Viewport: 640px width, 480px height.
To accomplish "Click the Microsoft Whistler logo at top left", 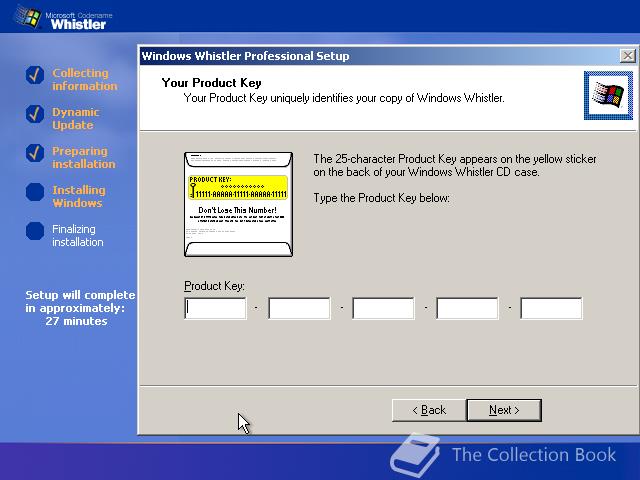I will click(x=63, y=19).
